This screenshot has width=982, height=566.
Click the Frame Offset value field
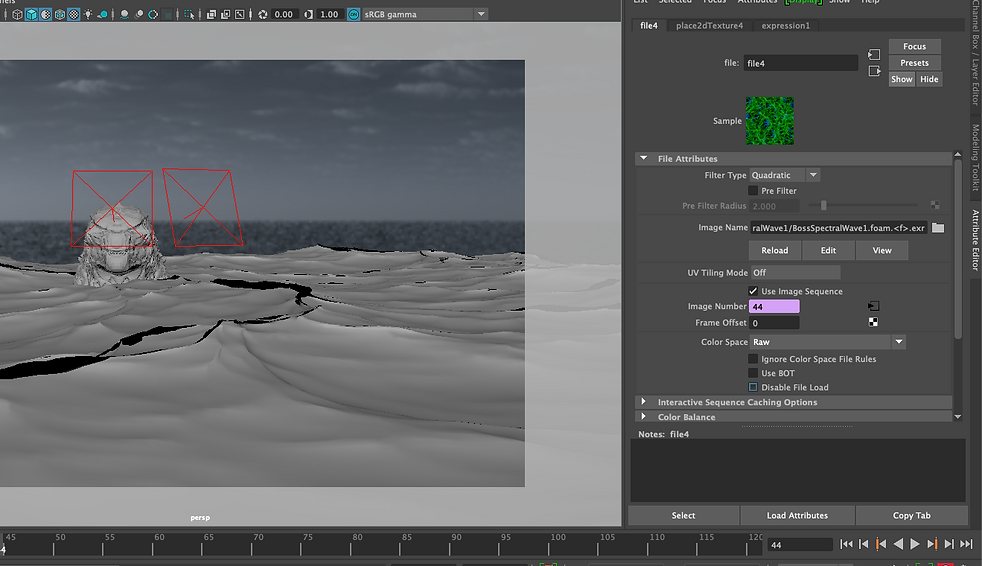tap(774, 322)
